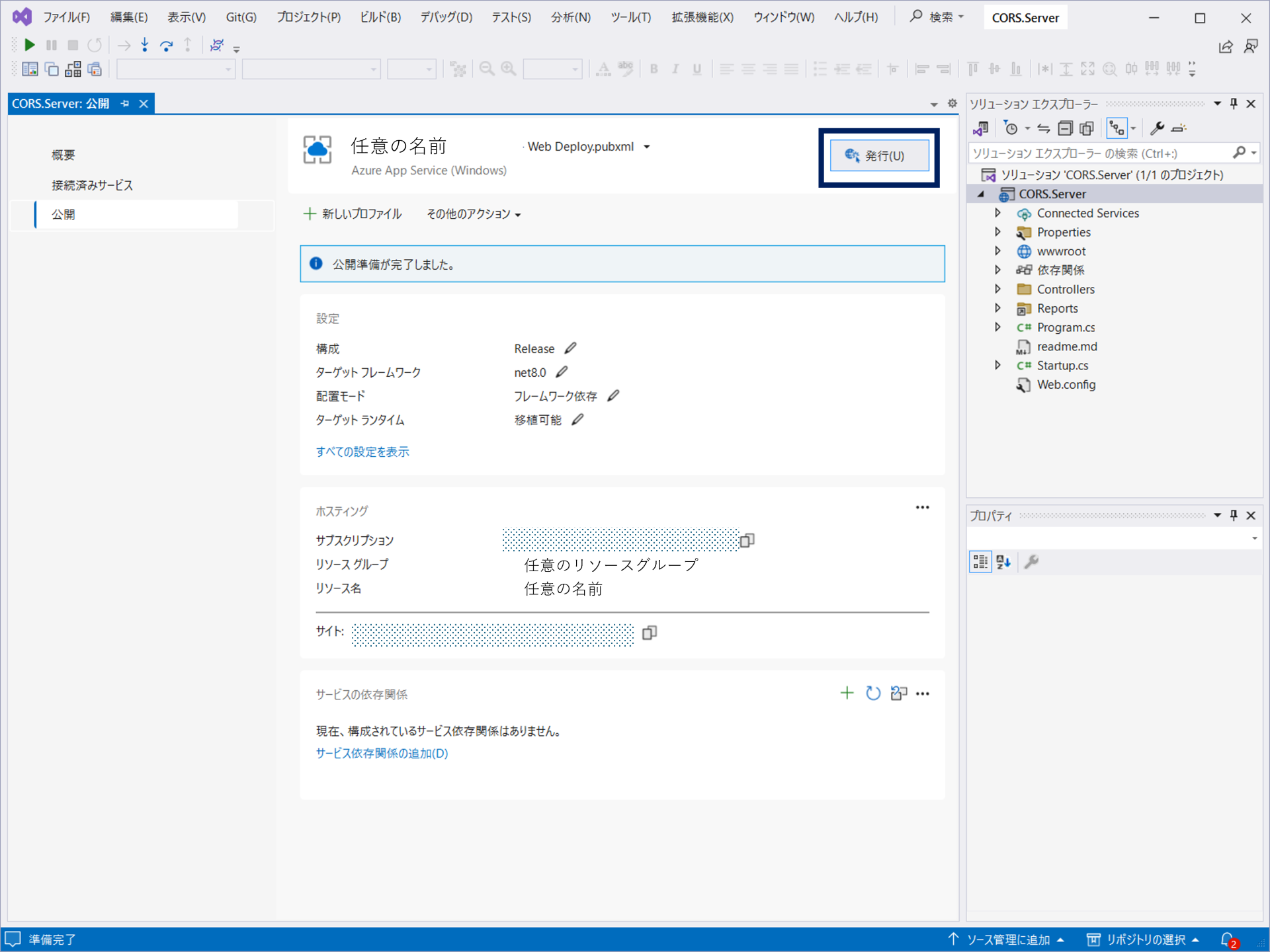Toggle auto-hide pin on Properties panel
Screen dimensions: 1270x952
1234,516
